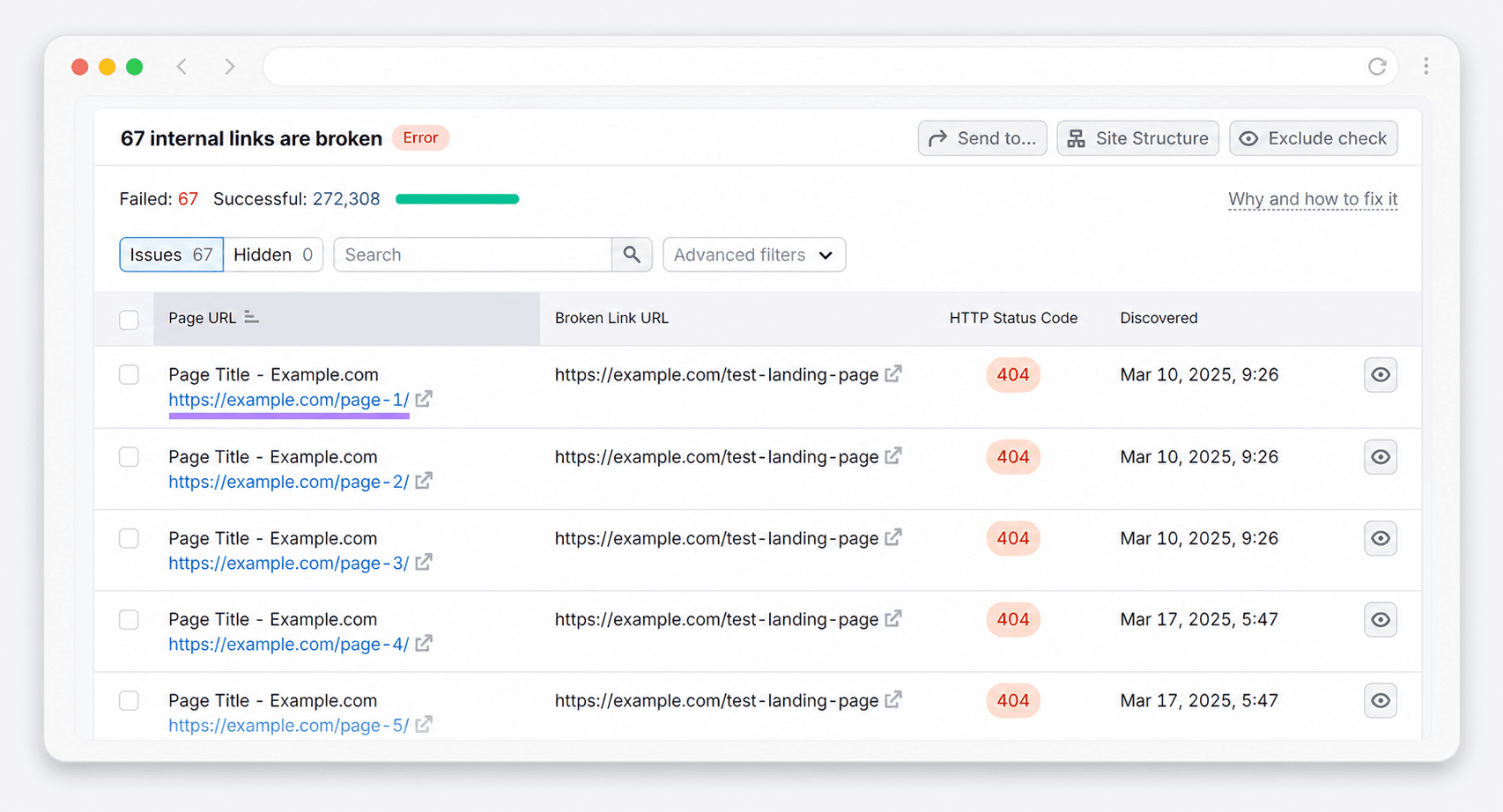Image resolution: width=1503 pixels, height=812 pixels.
Task: Open page-4 URL external link icon
Action: pyautogui.click(x=424, y=644)
